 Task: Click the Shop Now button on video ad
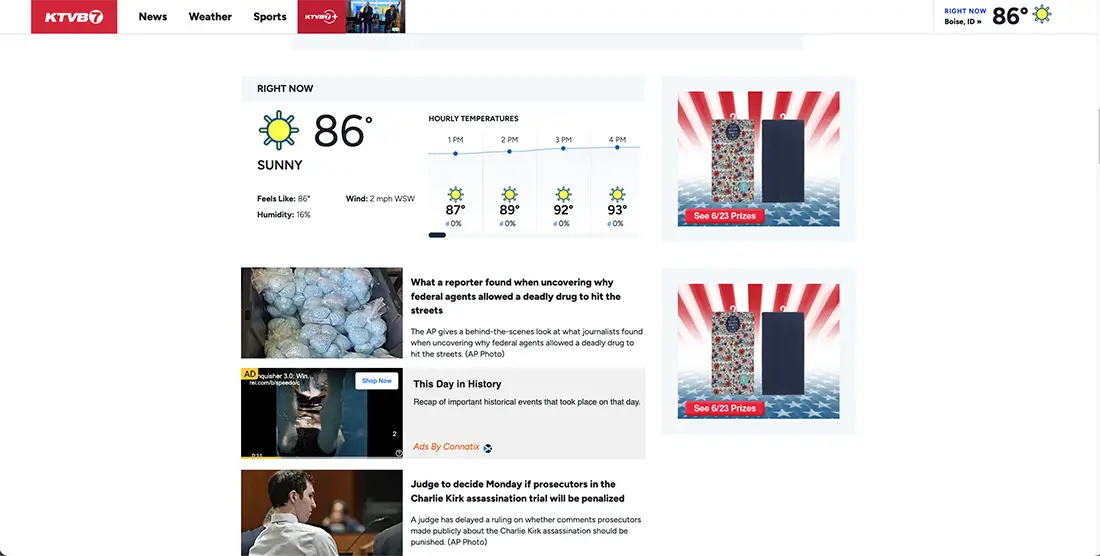[377, 381]
